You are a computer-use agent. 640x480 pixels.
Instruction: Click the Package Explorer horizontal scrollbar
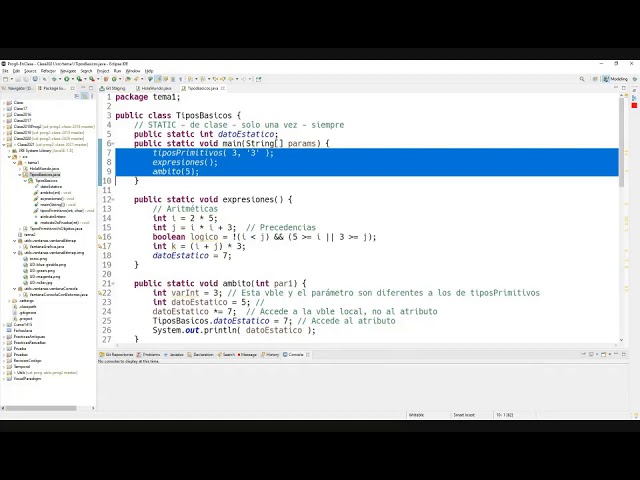point(41,408)
